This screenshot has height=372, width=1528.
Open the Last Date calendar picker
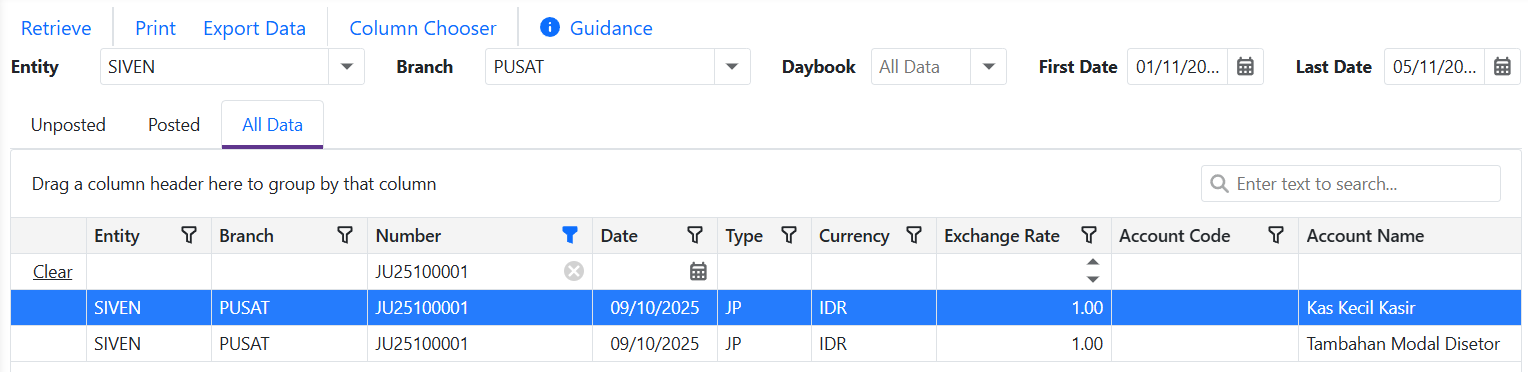pos(1502,67)
